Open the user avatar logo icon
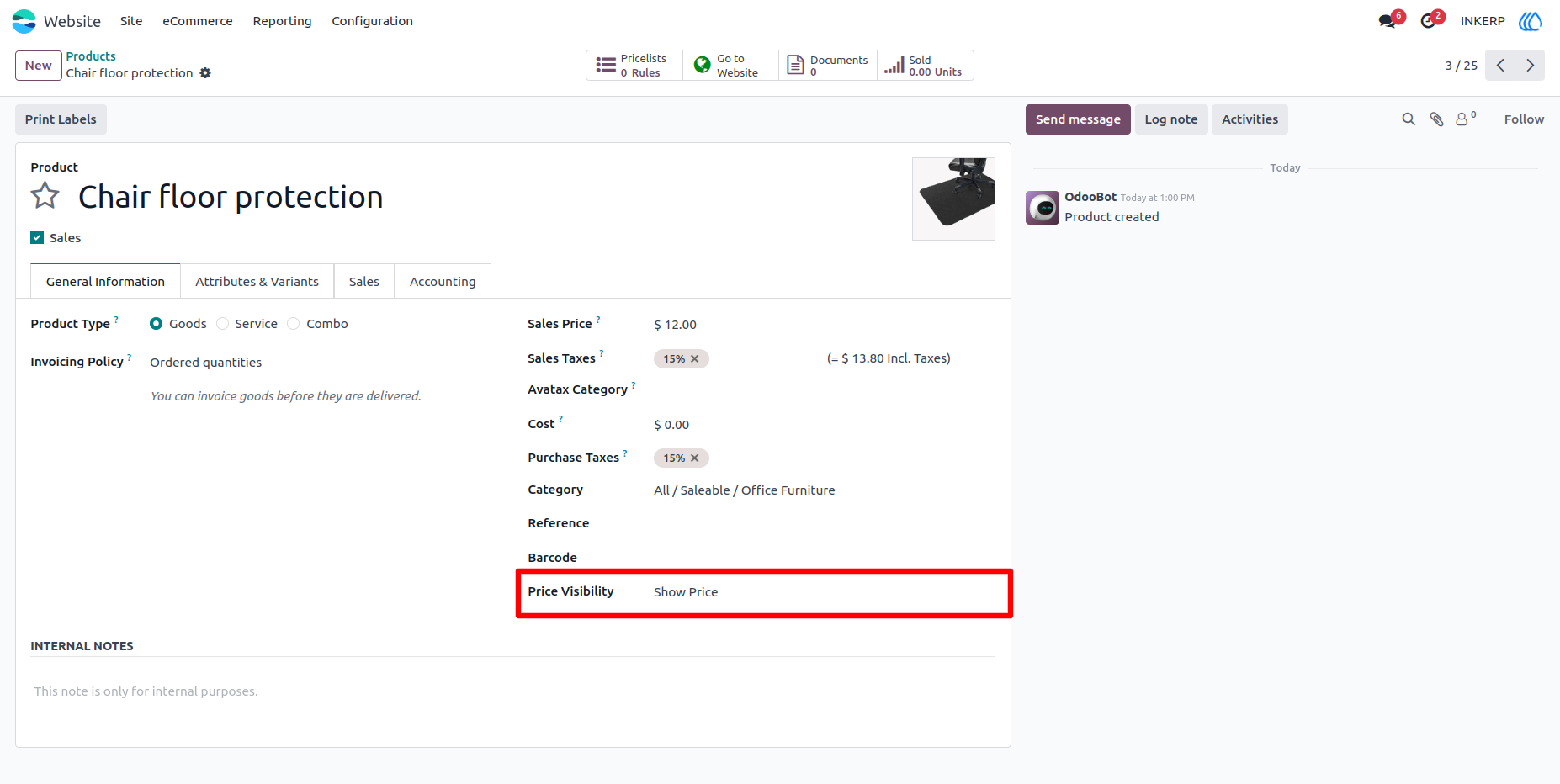Viewport: 1560px width, 784px height. pos(1531,21)
